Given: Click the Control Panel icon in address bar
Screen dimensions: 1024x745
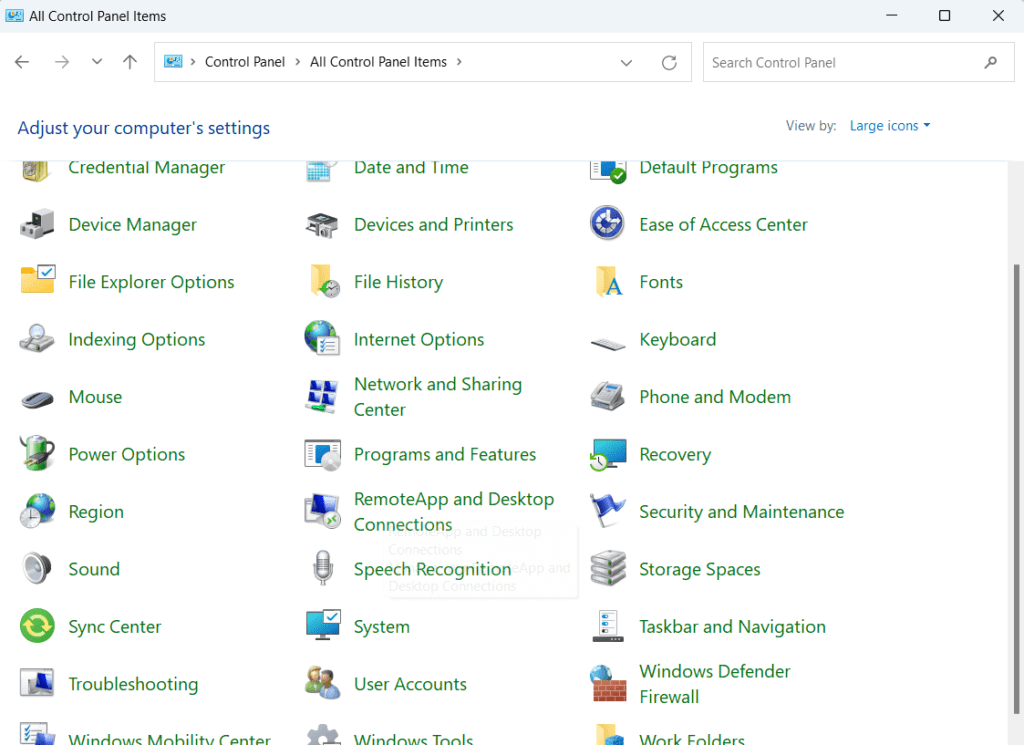Looking at the screenshot, I should (173, 61).
